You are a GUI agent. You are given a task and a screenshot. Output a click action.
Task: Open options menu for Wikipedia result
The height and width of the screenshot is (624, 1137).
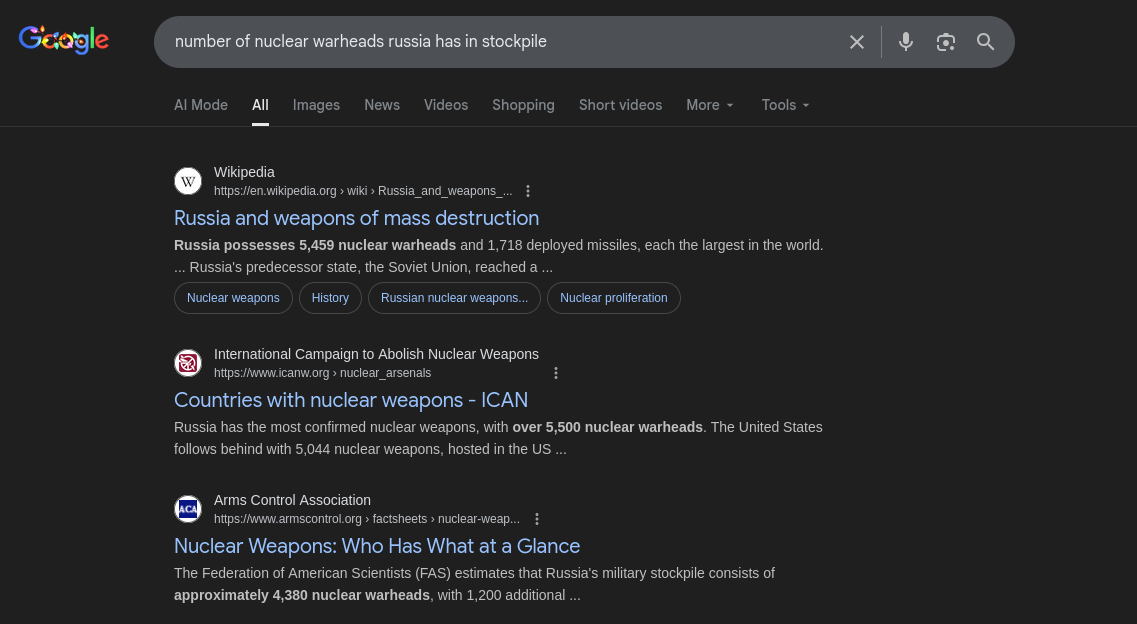[528, 191]
